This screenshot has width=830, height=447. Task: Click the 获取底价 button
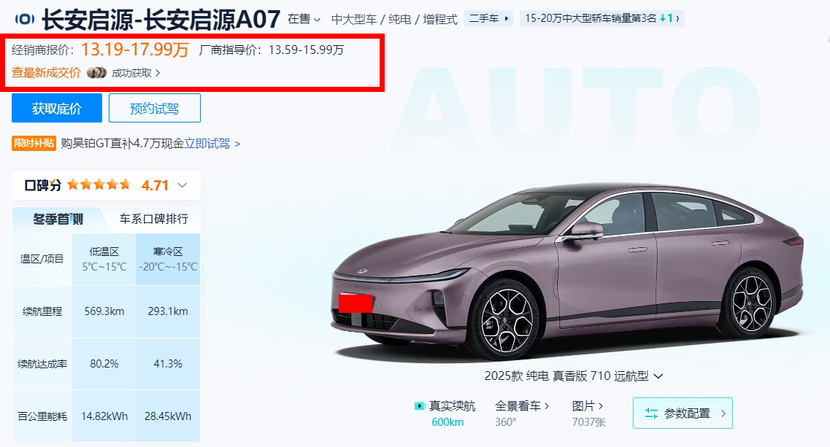pyautogui.click(x=57, y=108)
